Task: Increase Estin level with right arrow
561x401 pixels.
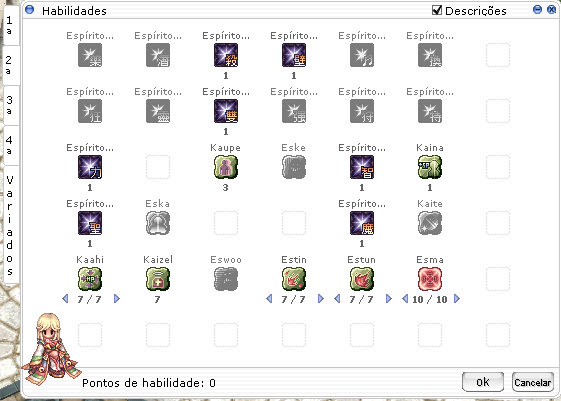Action: 321,299
